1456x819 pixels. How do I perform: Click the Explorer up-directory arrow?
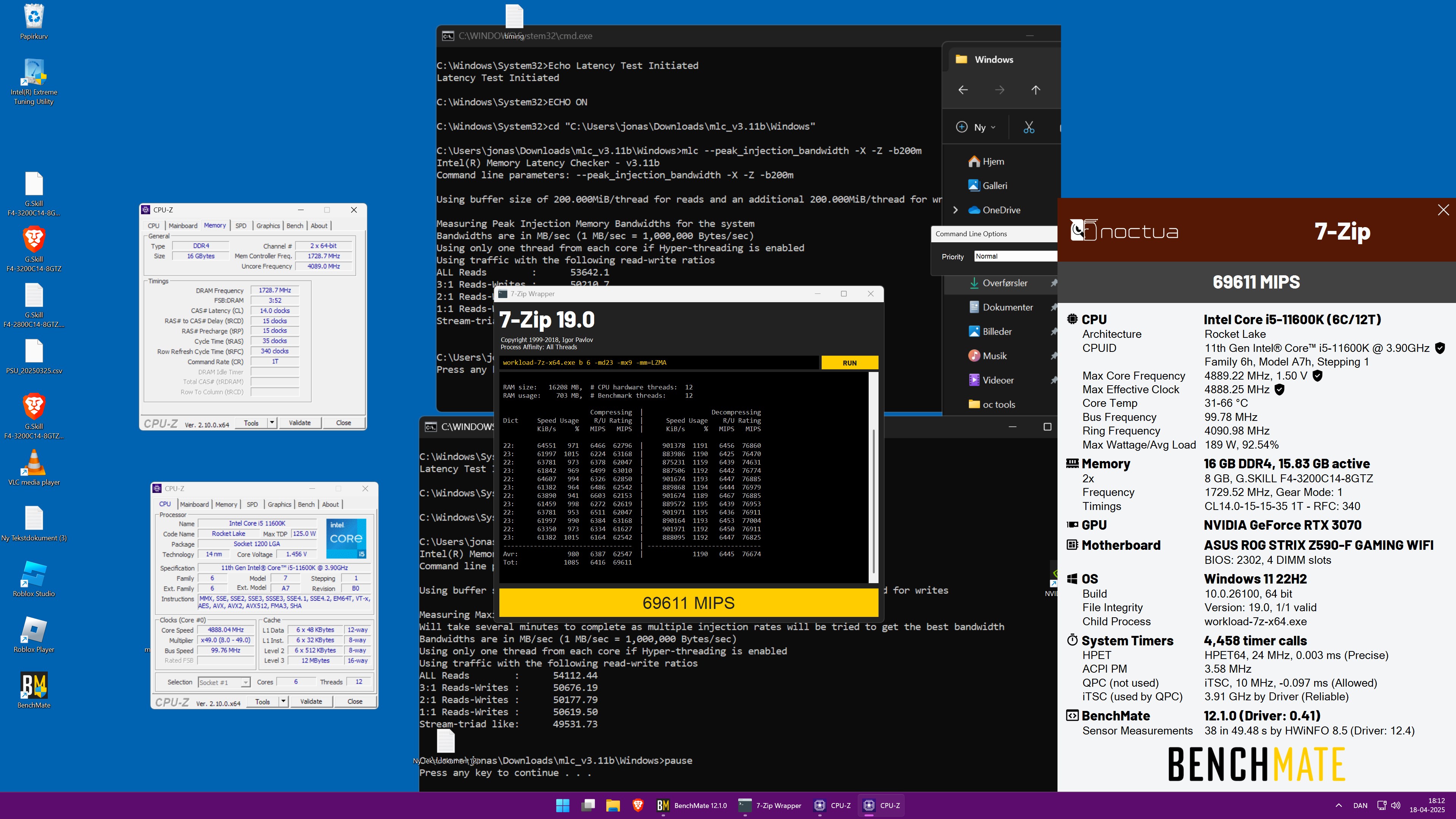[1036, 90]
